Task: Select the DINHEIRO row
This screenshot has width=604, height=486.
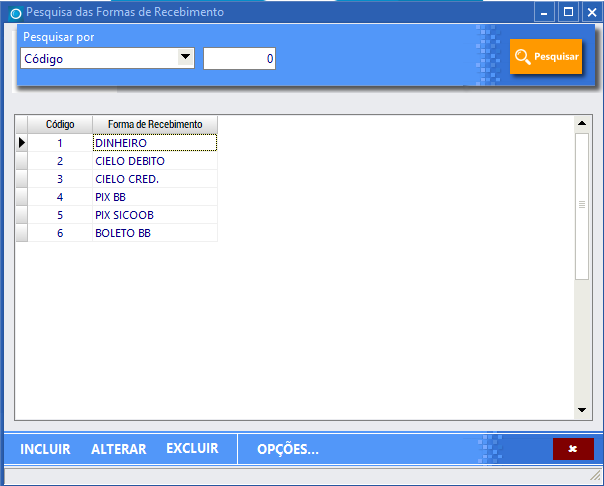Action: [154, 143]
